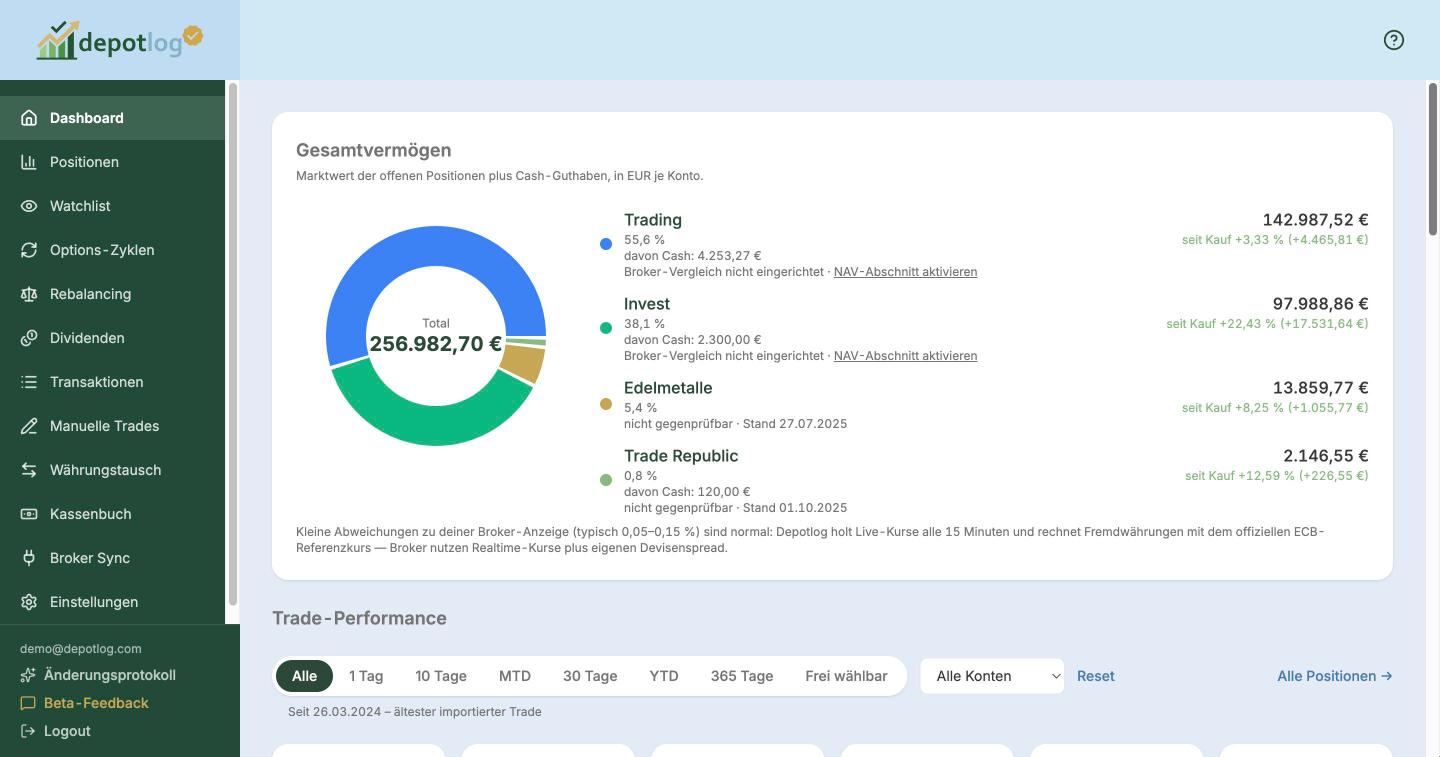Click the Options-Zyklen refresh icon

(x=29, y=250)
